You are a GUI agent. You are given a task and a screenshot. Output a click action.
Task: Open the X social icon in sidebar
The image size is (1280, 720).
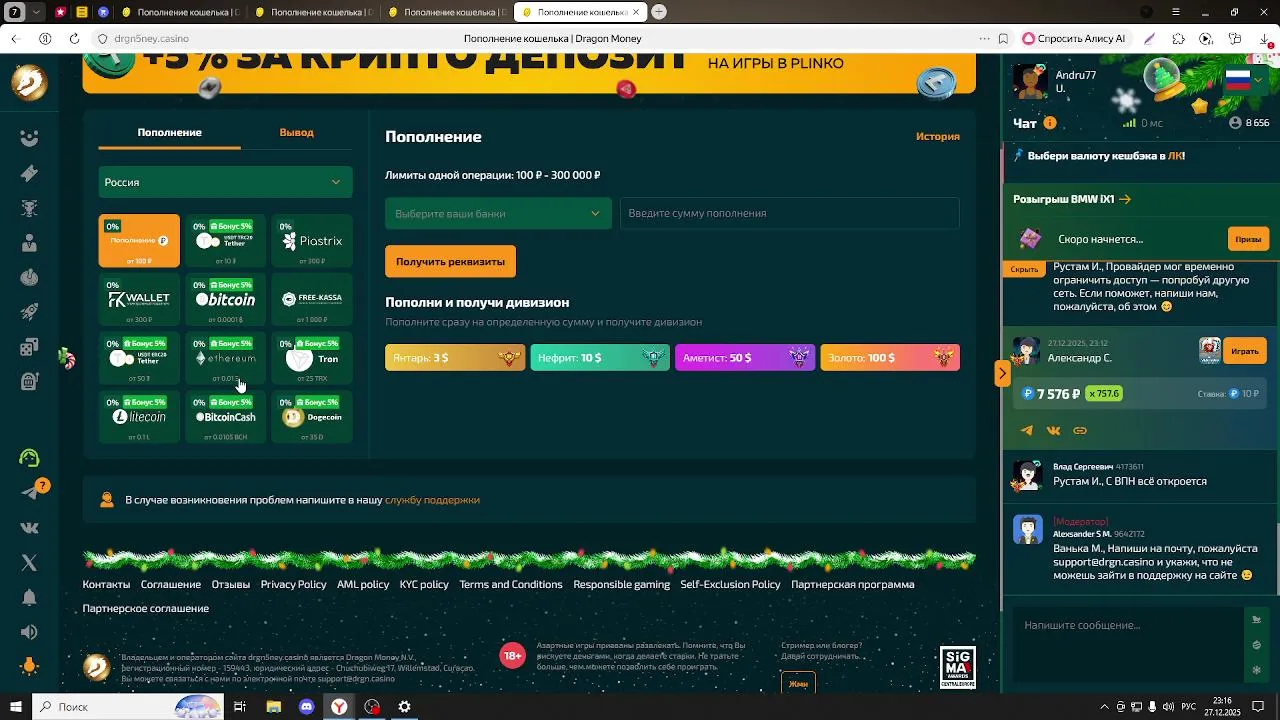pyautogui.click(x=29, y=563)
